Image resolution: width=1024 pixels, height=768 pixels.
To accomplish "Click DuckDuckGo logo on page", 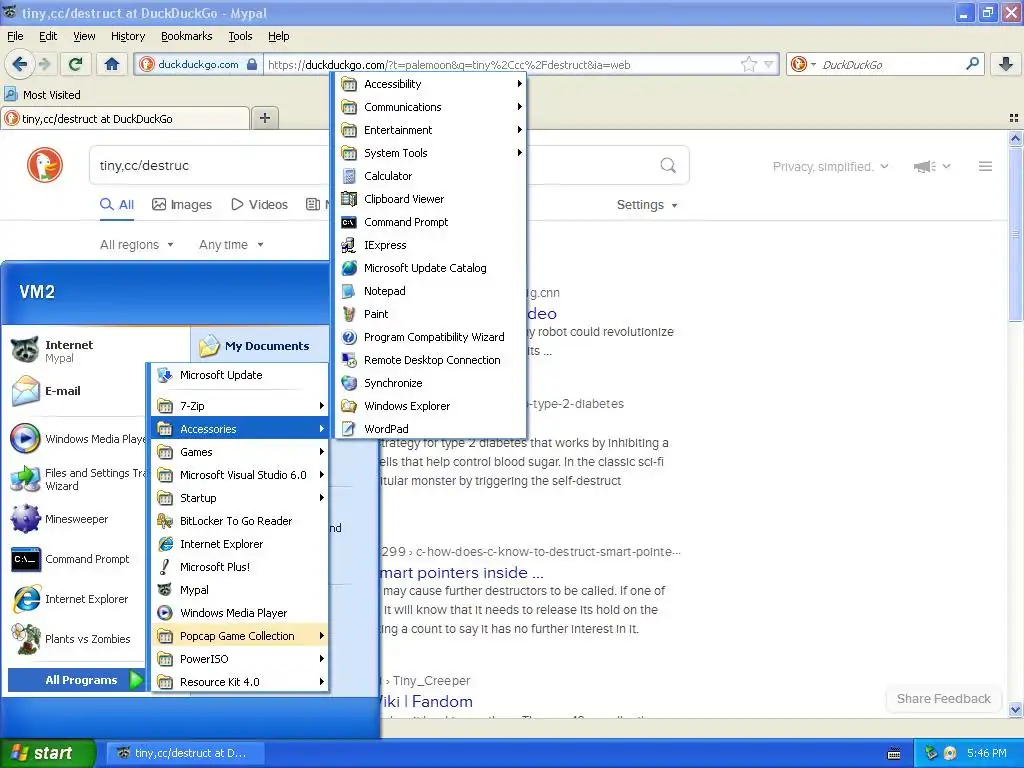I will [44, 165].
